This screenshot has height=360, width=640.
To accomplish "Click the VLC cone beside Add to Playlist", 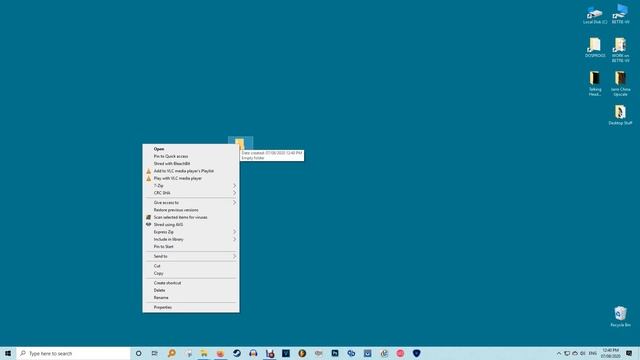I will 149,171.
